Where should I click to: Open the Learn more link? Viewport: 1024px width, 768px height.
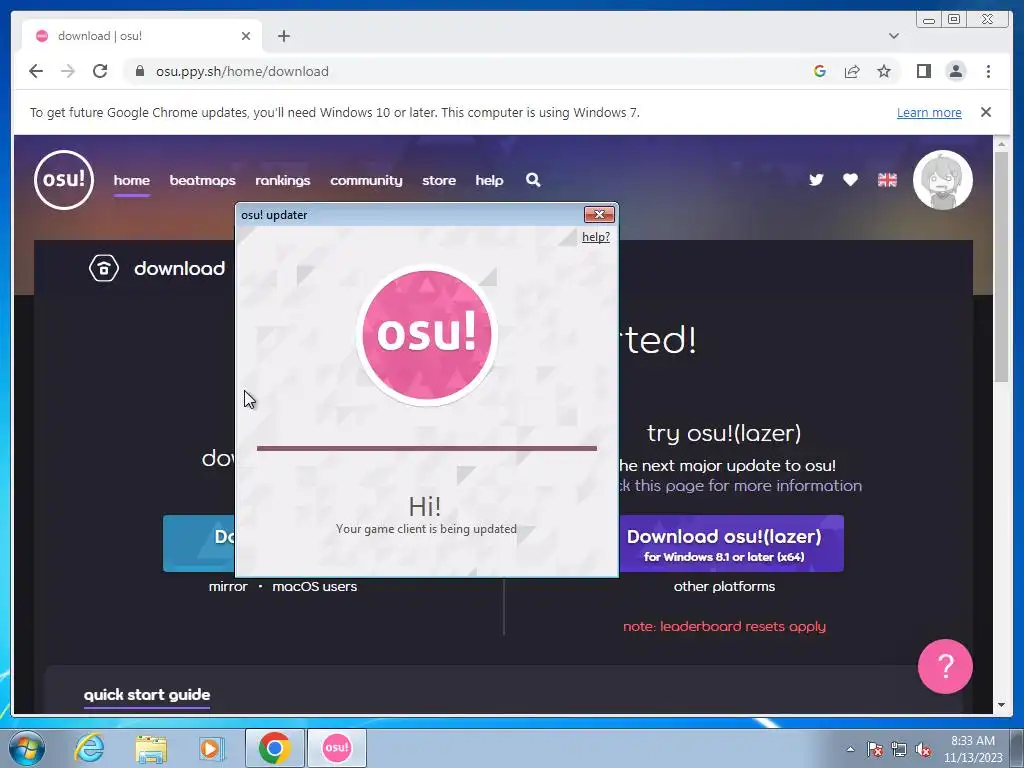click(x=929, y=112)
